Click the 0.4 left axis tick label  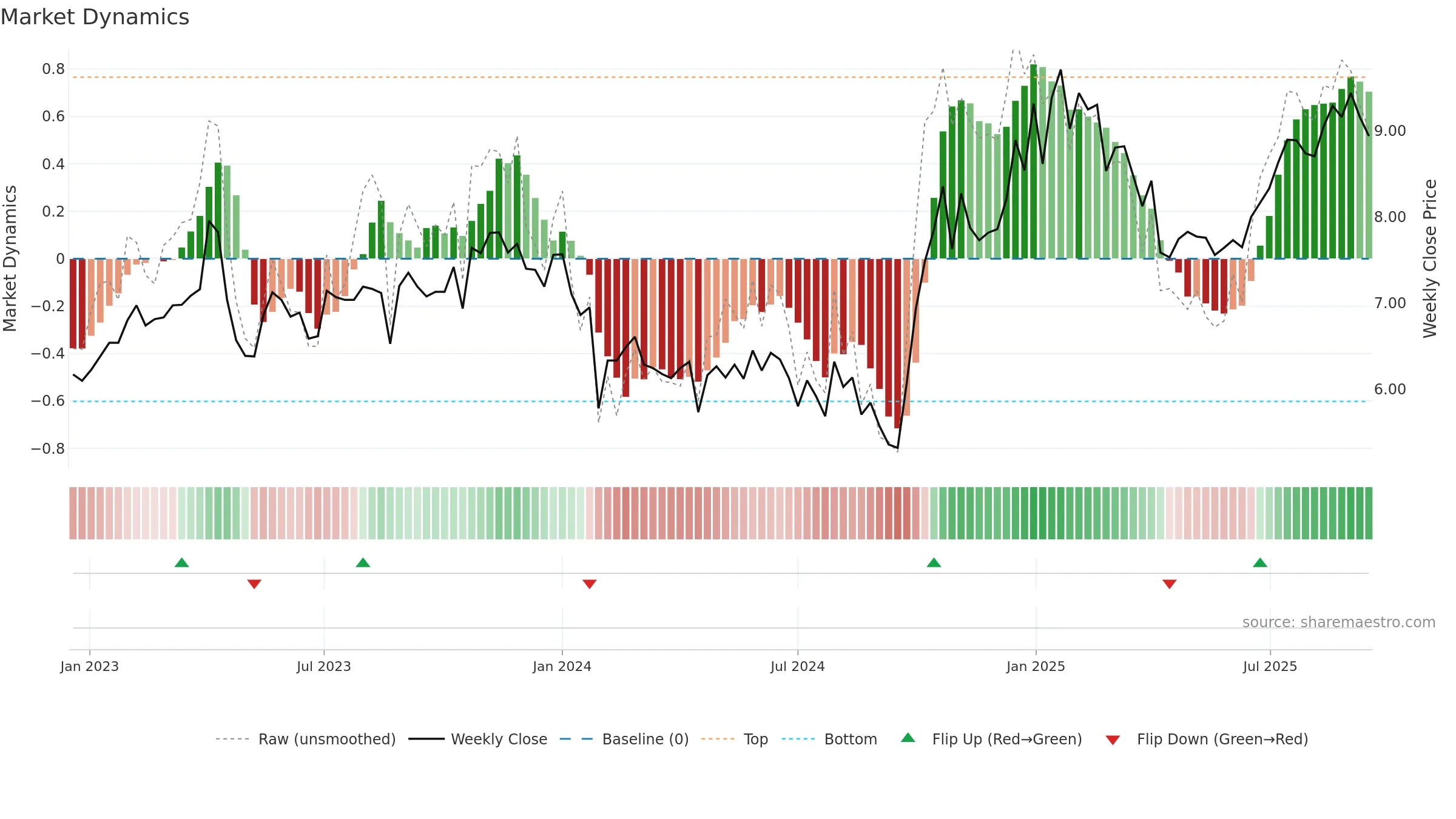(x=53, y=164)
